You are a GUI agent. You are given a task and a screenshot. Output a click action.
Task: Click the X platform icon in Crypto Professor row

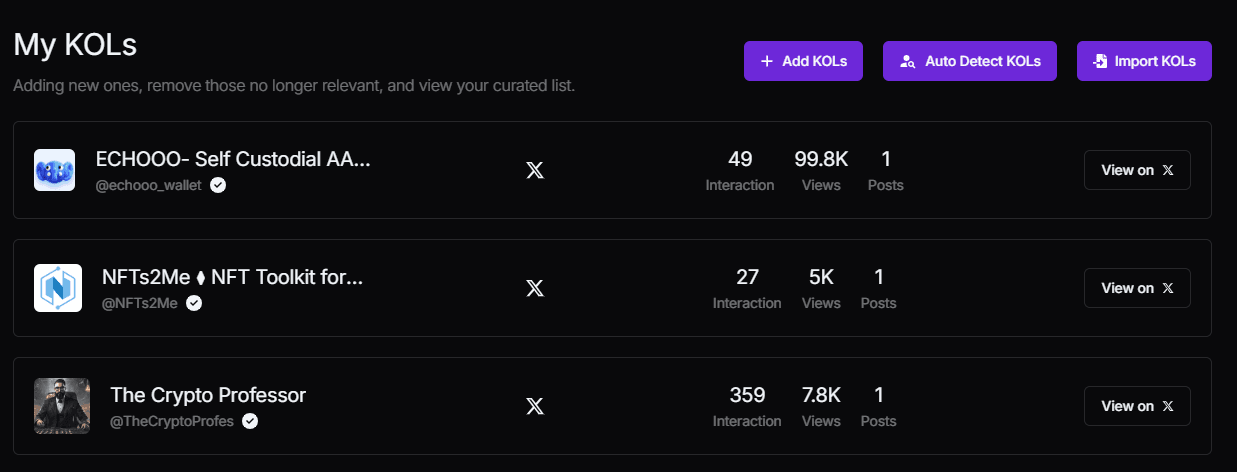[535, 406]
